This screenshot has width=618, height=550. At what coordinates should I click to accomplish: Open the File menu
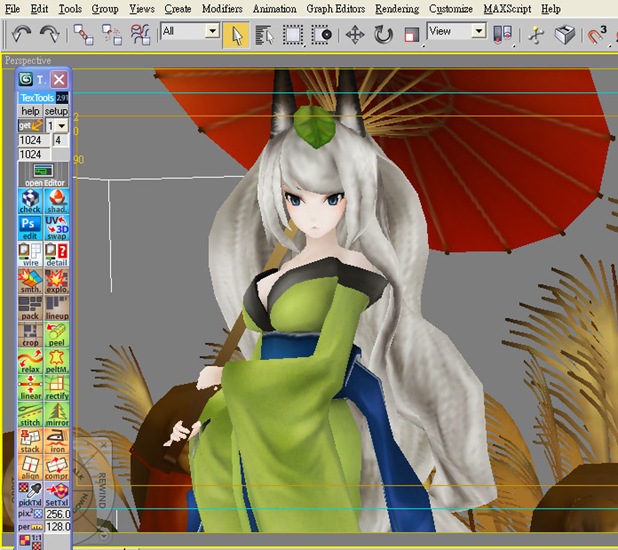click(12, 9)
